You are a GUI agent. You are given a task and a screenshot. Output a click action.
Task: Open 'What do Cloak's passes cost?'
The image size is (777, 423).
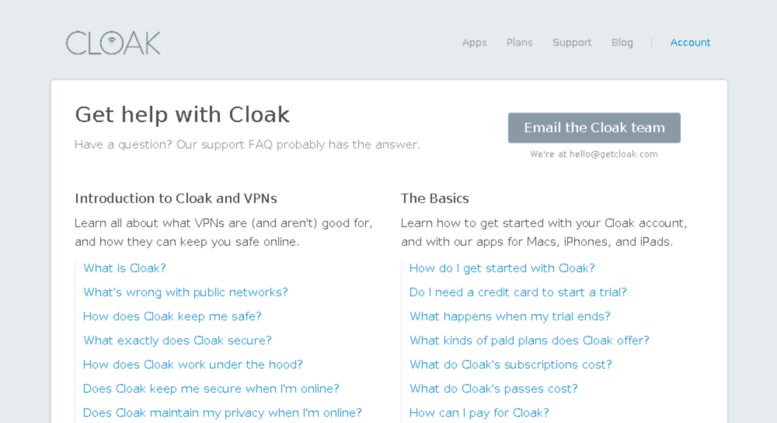pyautogui.click(x=494, y=388)
